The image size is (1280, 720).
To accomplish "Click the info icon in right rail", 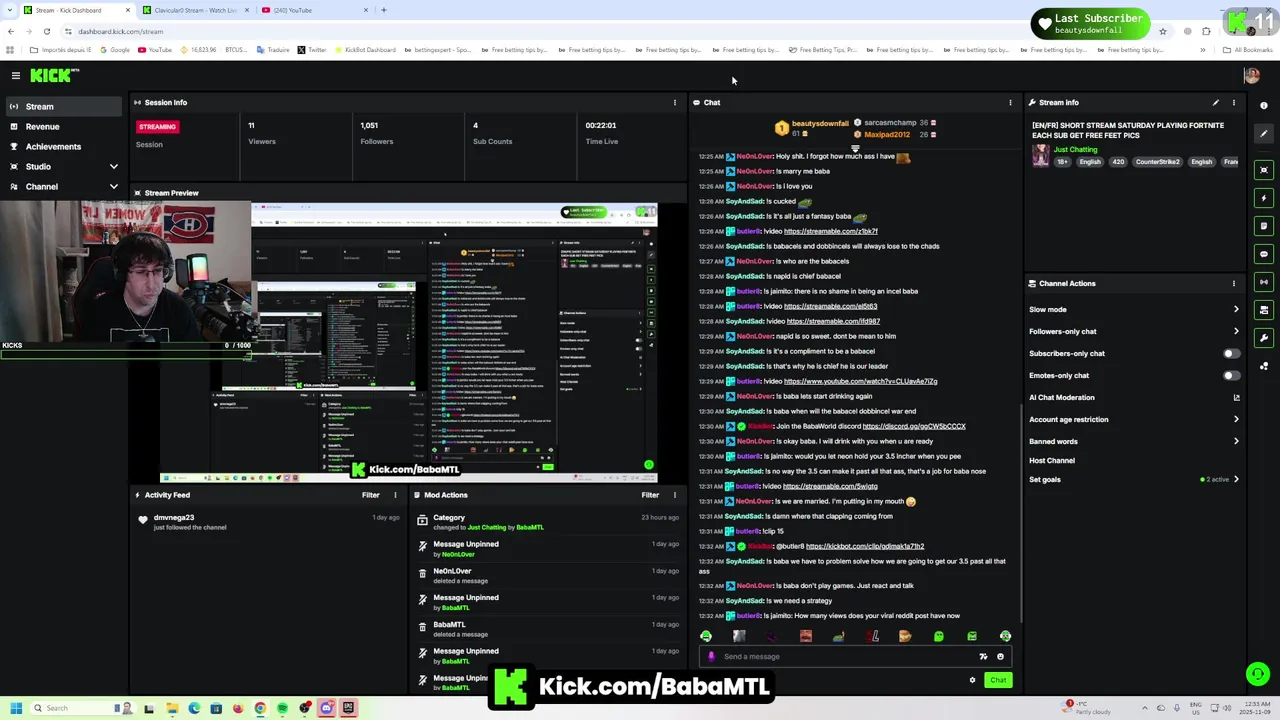I will point(1264,106).
